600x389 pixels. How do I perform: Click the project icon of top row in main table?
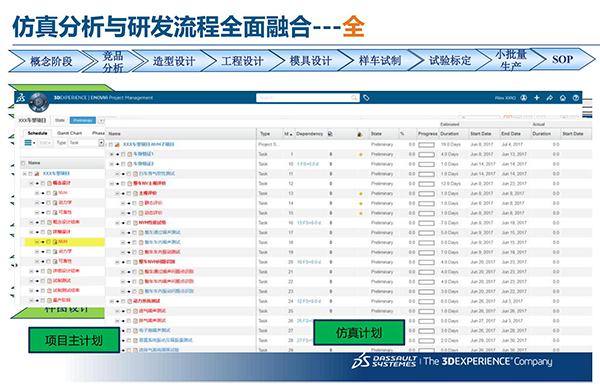[117, 145]
